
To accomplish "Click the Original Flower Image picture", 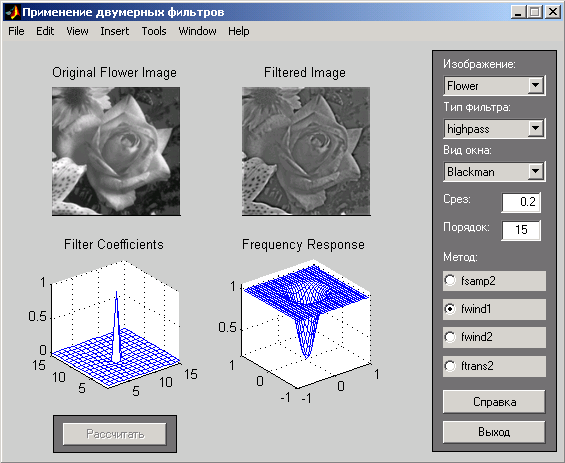I will tap(116, 151).
